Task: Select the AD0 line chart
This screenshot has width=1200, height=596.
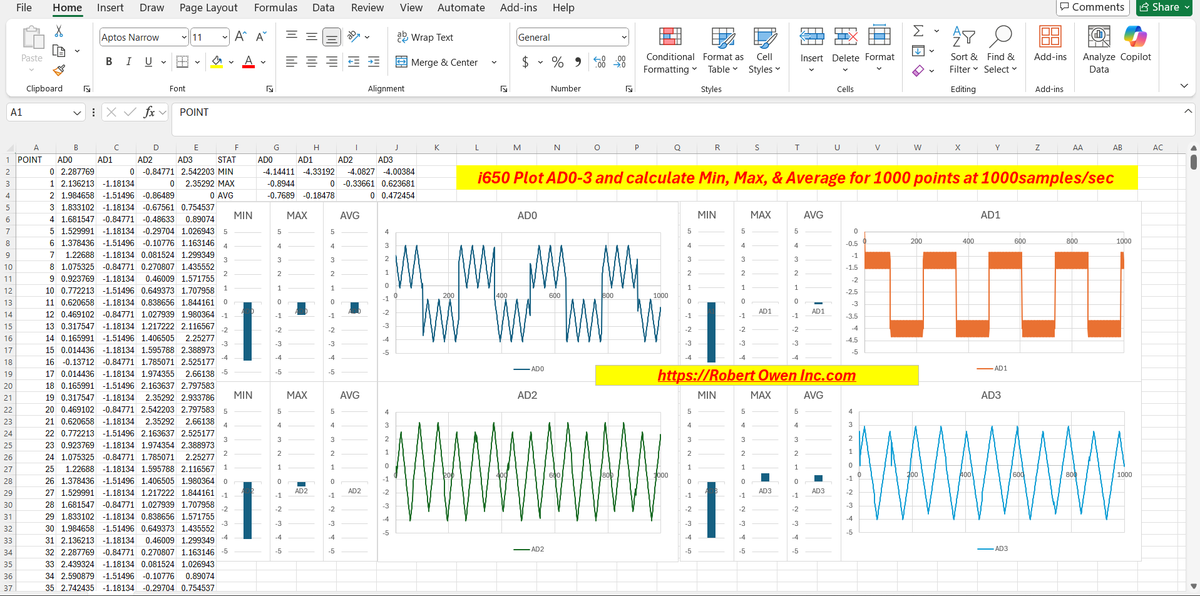Action: (527, 292)
